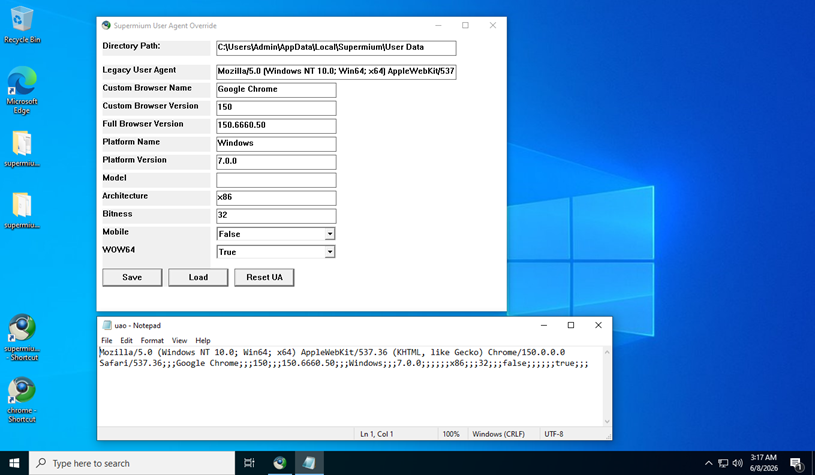Switch to the Supermium taskbar app
Viewport: 815px width, 475px height.
click(280, 463)
